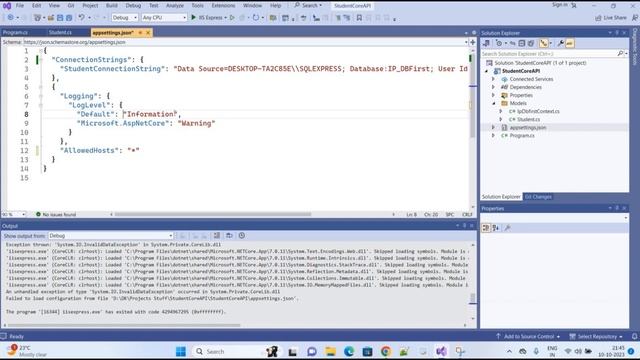Expand the Program.cs node in Solution Explorer

click(x=493, y=136)
